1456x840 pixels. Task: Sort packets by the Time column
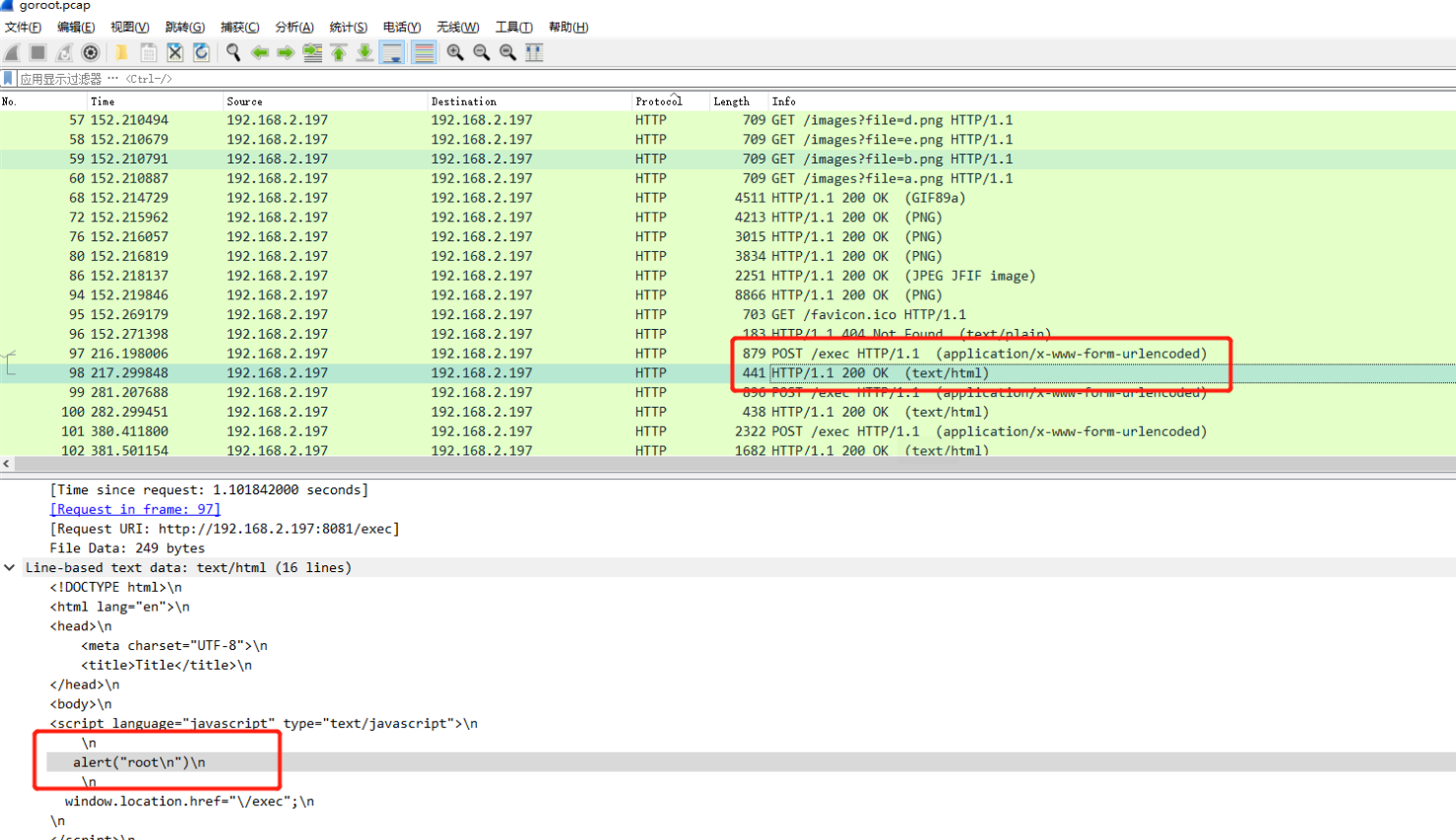click(x=155, y=101)
